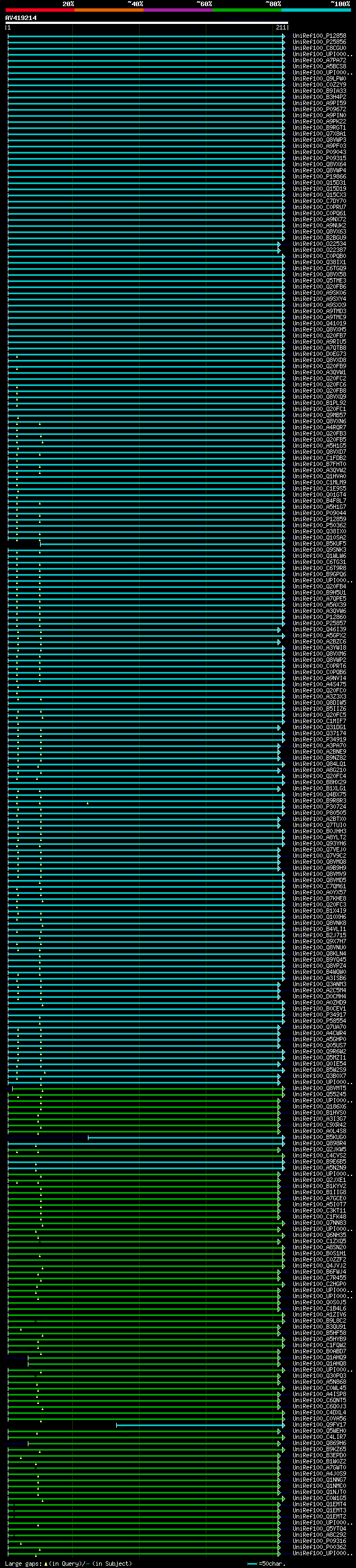Select the UniRef100_B2BGU9 label
The height and width of the screenshot is (1568, 356).
click(319, 238)
